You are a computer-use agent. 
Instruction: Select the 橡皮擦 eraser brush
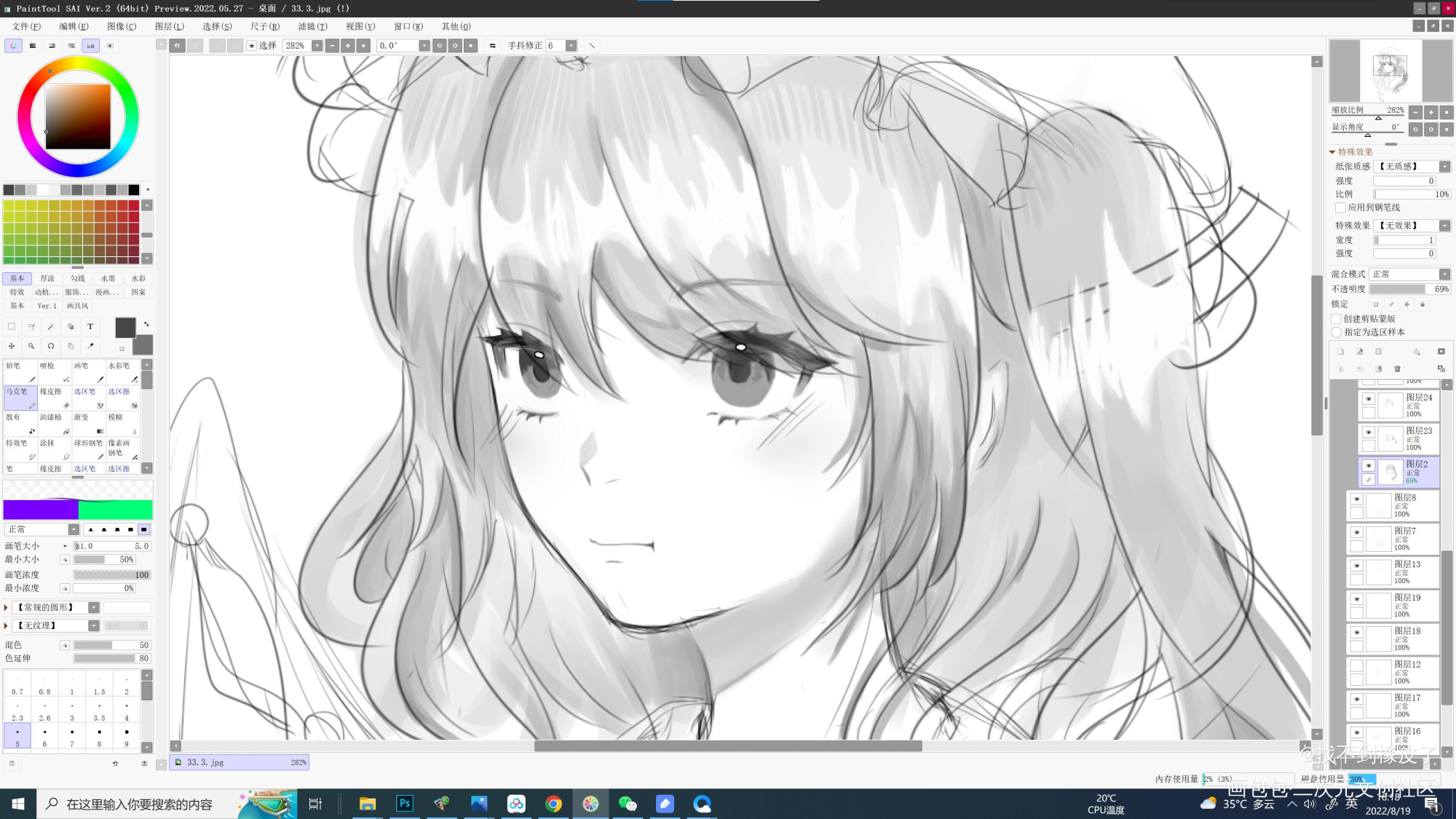(55, 397)
